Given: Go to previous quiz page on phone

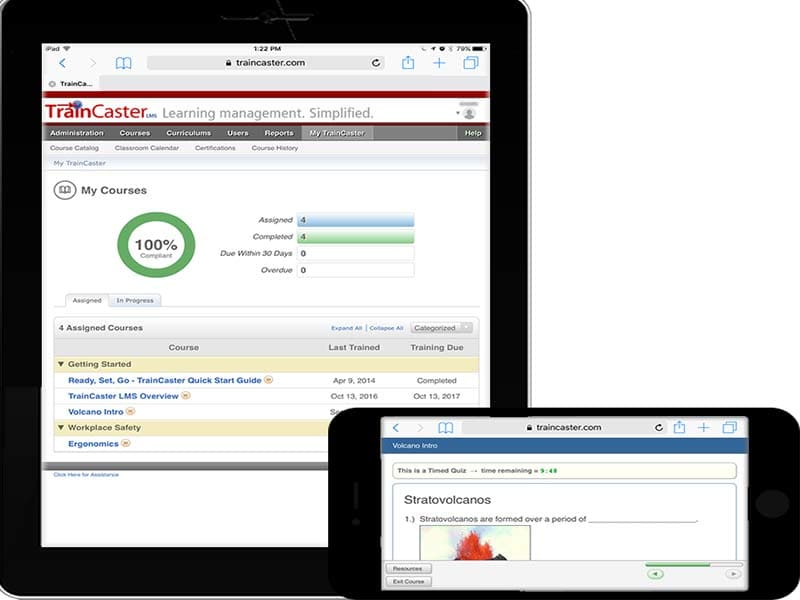Looking at the screenshot, I should (656, 574).
